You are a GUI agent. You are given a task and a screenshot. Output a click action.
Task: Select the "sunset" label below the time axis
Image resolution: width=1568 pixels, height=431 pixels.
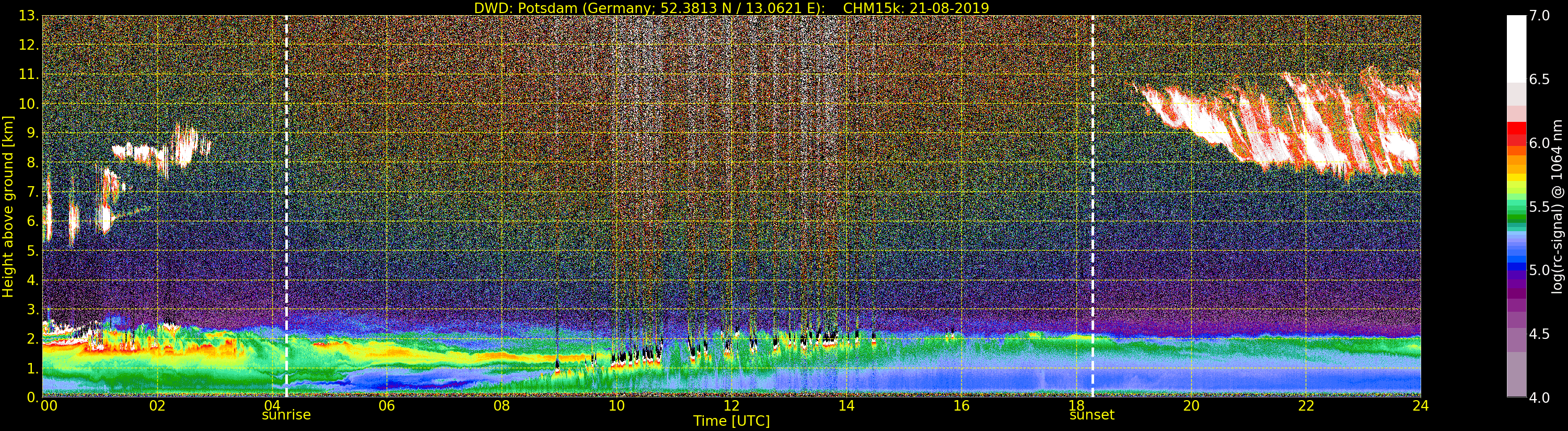coord(1092,415)
